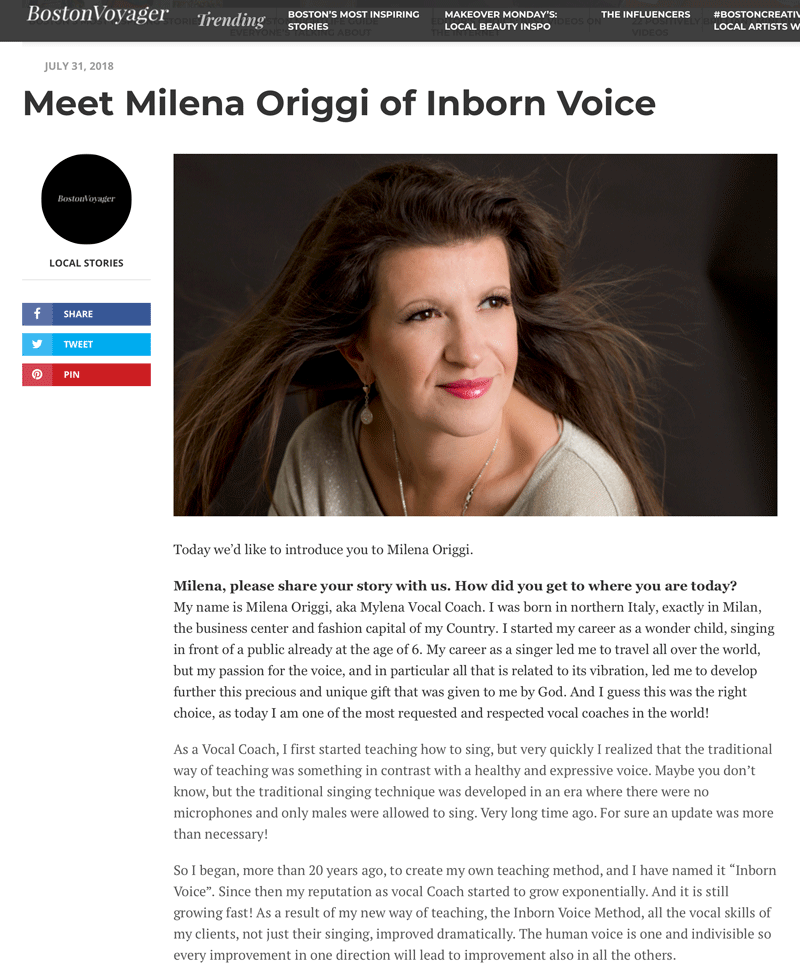Click the Facebook icon on Share button
800x969 pixels.
[x=37, y=313]
